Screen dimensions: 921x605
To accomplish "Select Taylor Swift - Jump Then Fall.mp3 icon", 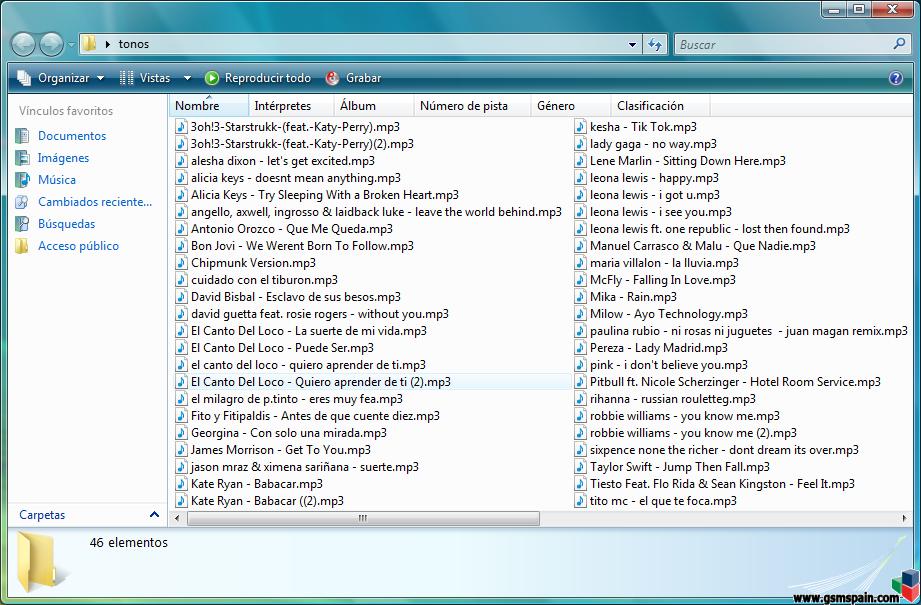I will pos(580,468).
